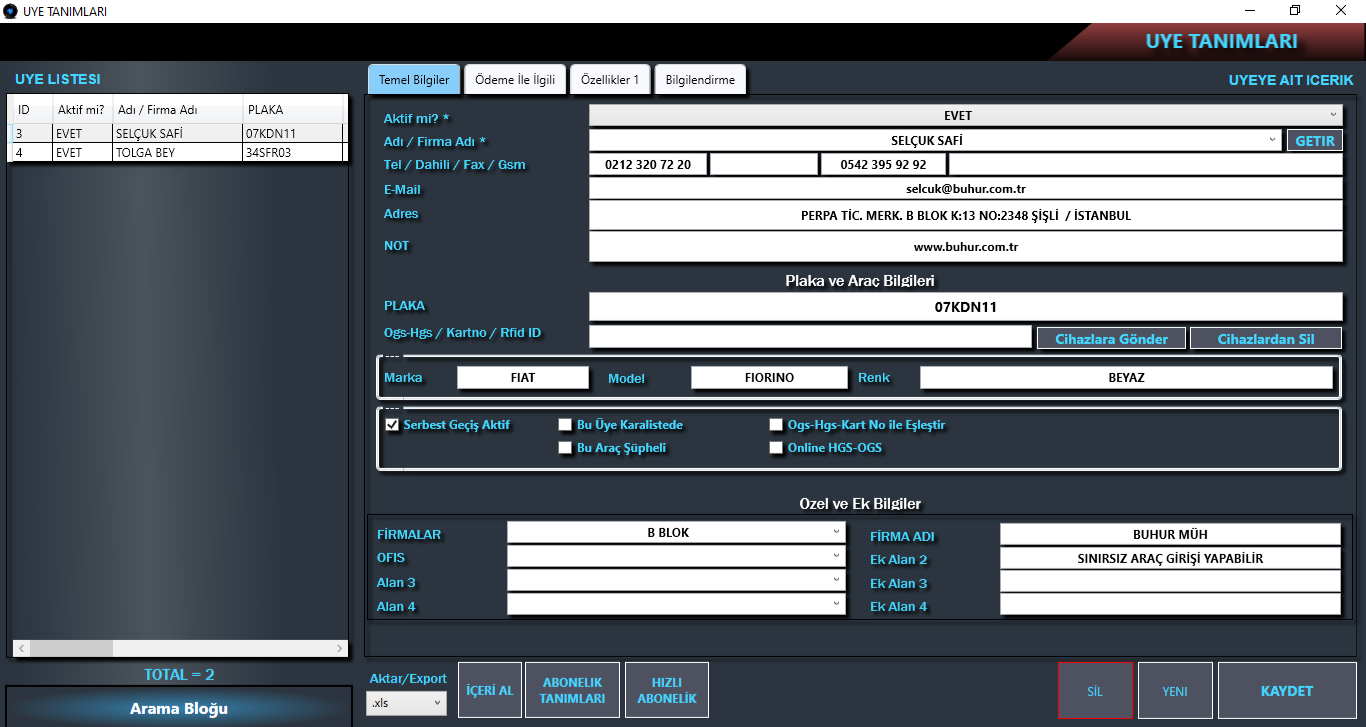Screen dimensions: 1366x727
Task: Click Cihazlardan Sil button
Action: 1266,339
